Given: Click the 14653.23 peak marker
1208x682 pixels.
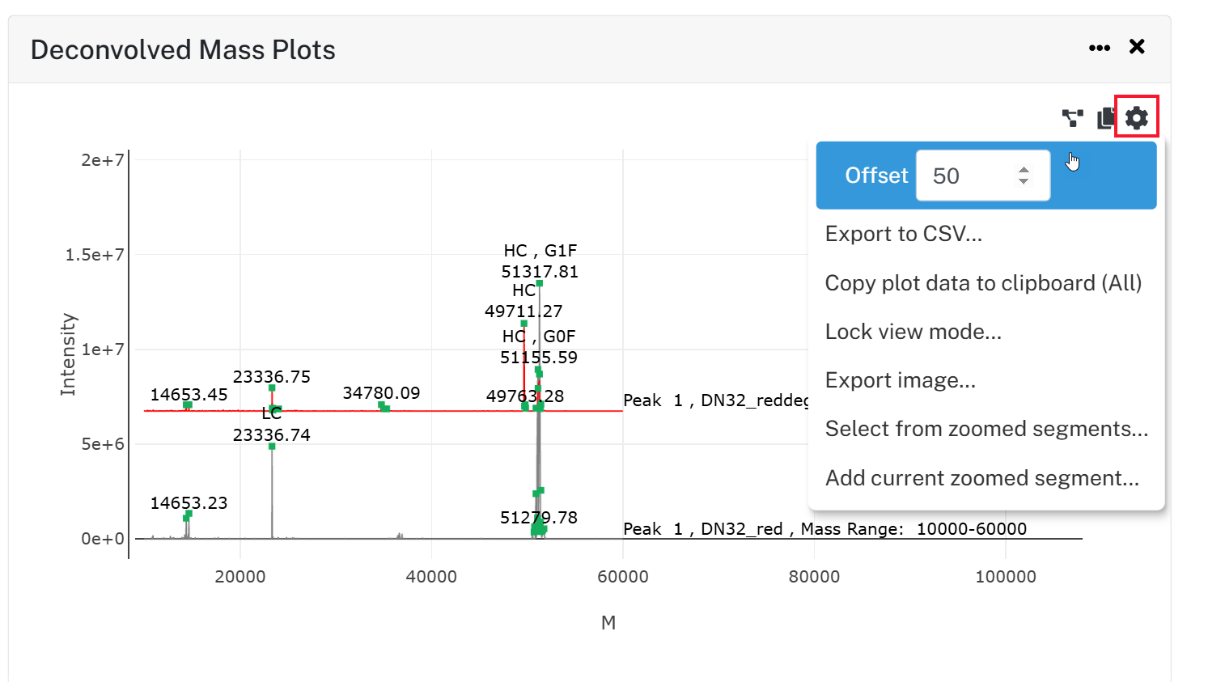Looking at the screenshot, I should pos(188,514).
